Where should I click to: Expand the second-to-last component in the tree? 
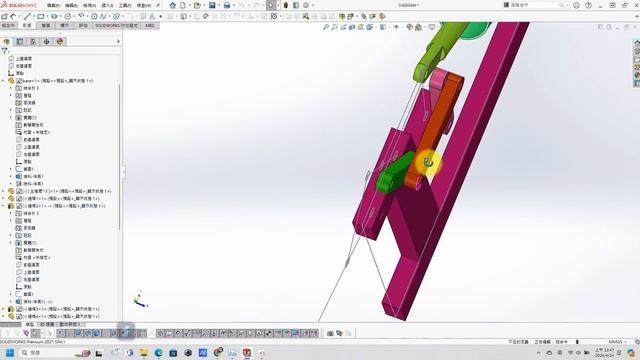tap(3, 309)
